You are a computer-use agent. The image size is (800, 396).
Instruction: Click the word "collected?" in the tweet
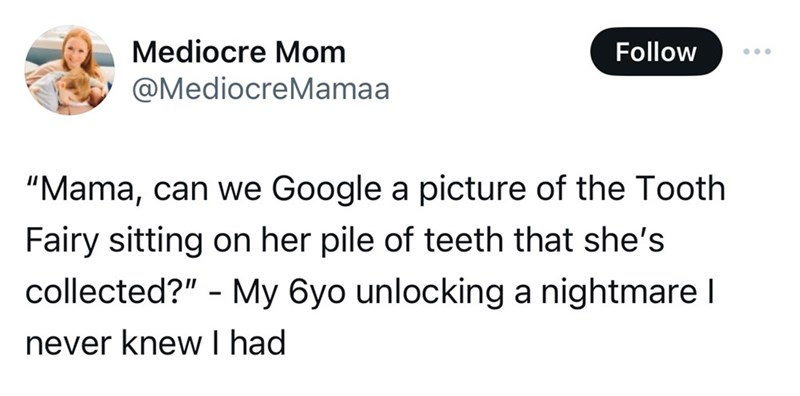(x=93, y=292)
